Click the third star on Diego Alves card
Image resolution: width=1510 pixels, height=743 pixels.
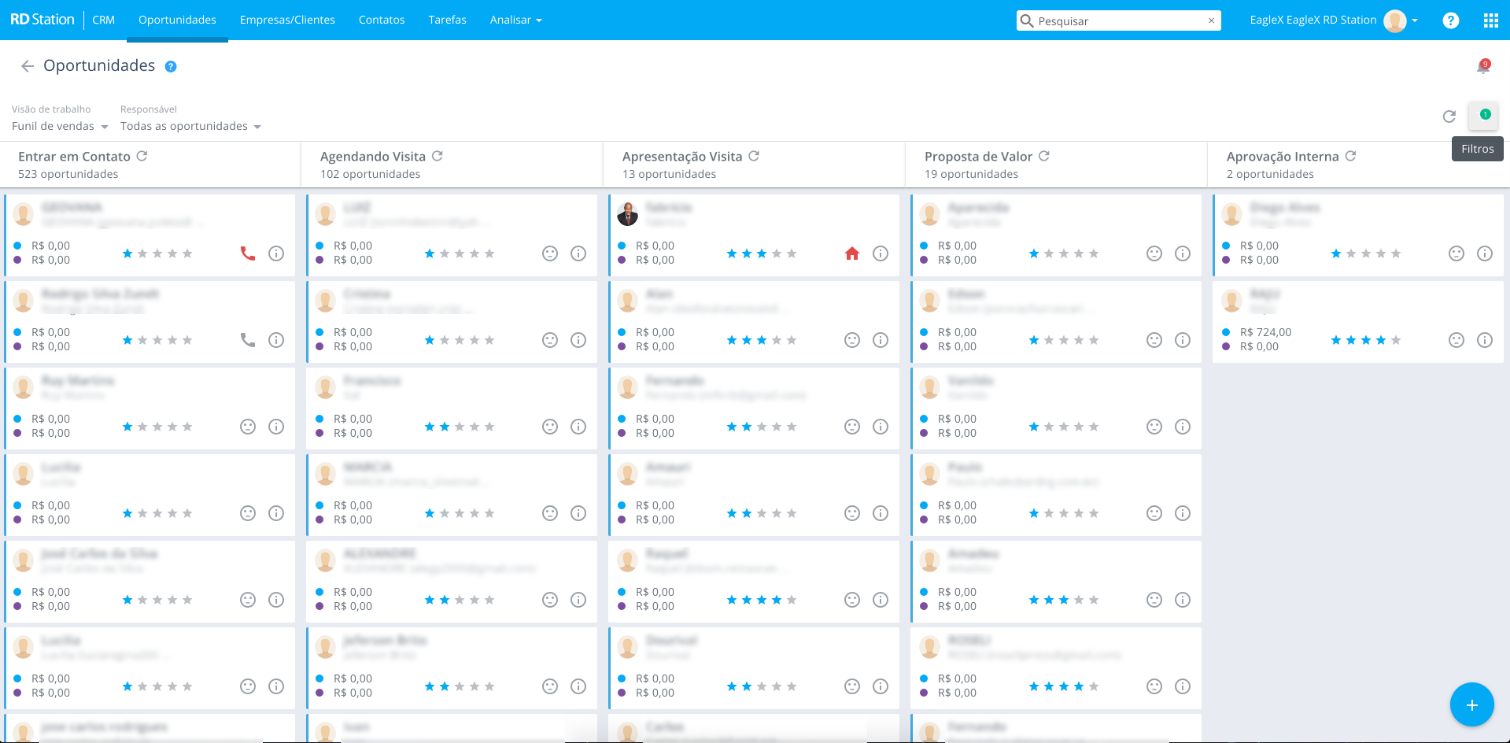tap(1366, 253)
